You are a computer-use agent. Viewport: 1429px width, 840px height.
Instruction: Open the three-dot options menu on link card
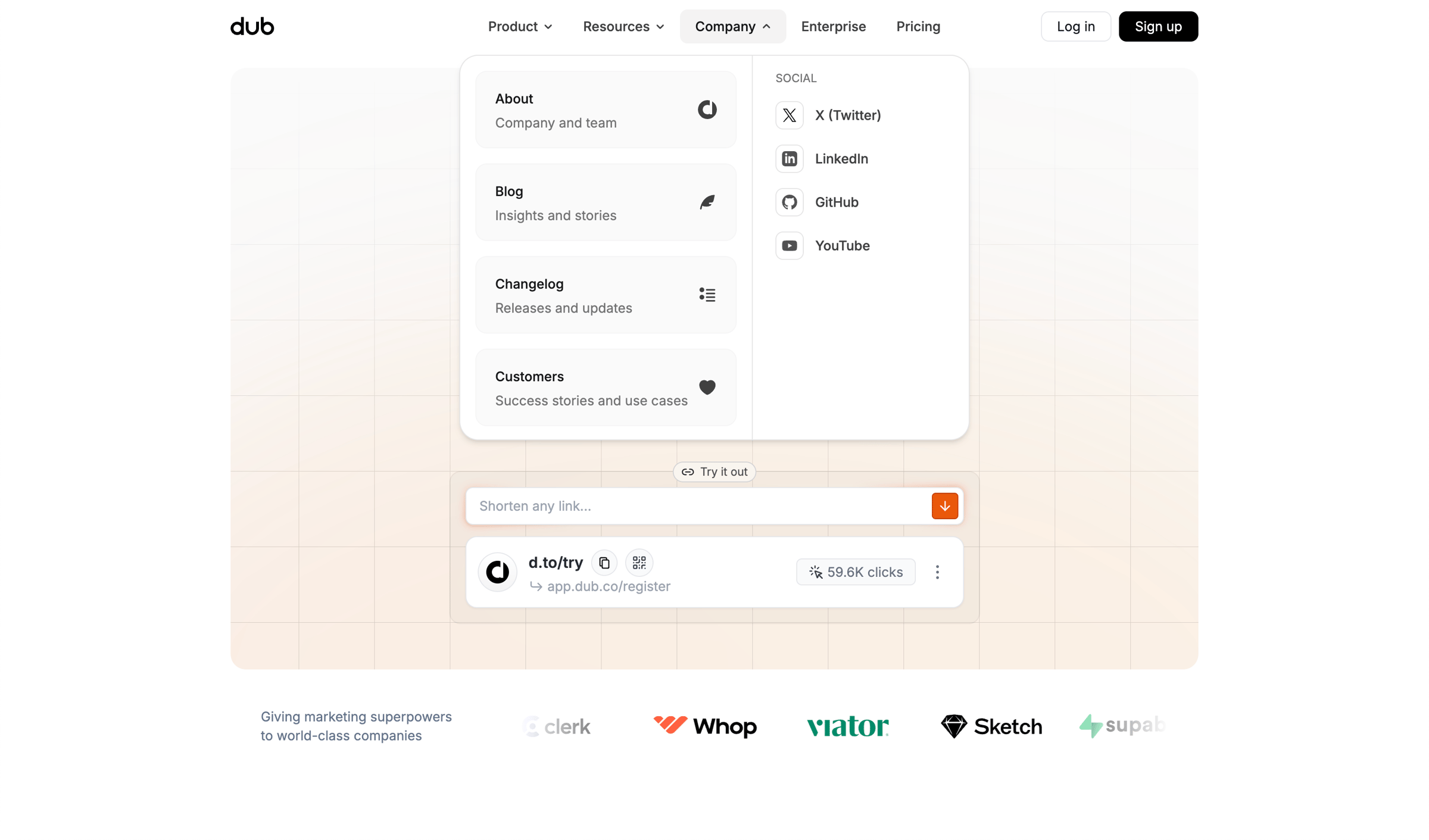coord(937,572)
